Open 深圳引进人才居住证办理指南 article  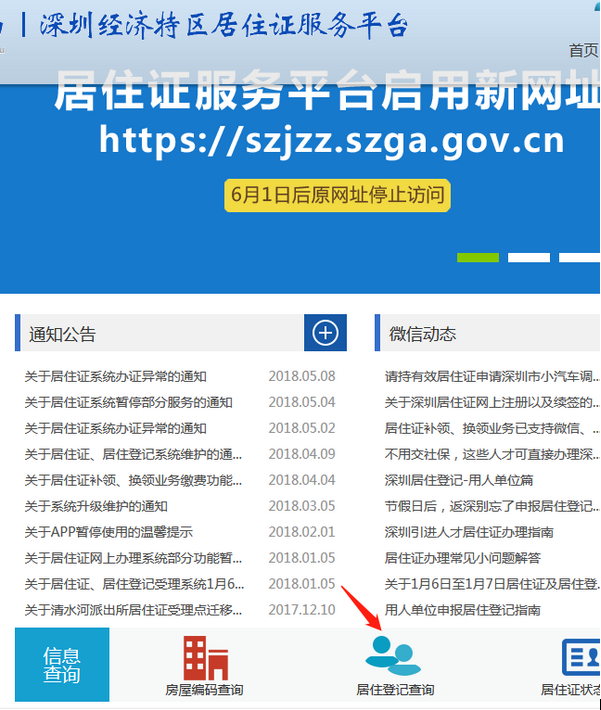pos(469,532)
